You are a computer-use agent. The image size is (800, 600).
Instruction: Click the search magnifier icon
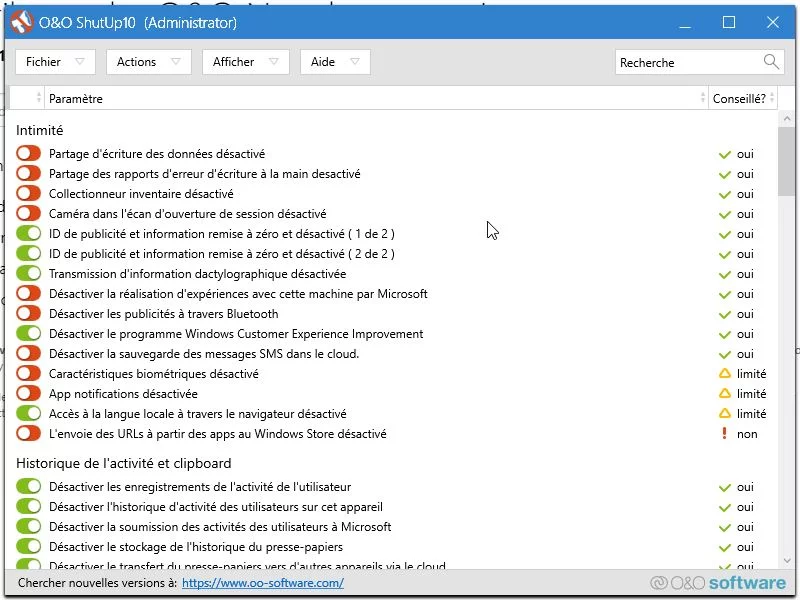click(x=771, y=62)
